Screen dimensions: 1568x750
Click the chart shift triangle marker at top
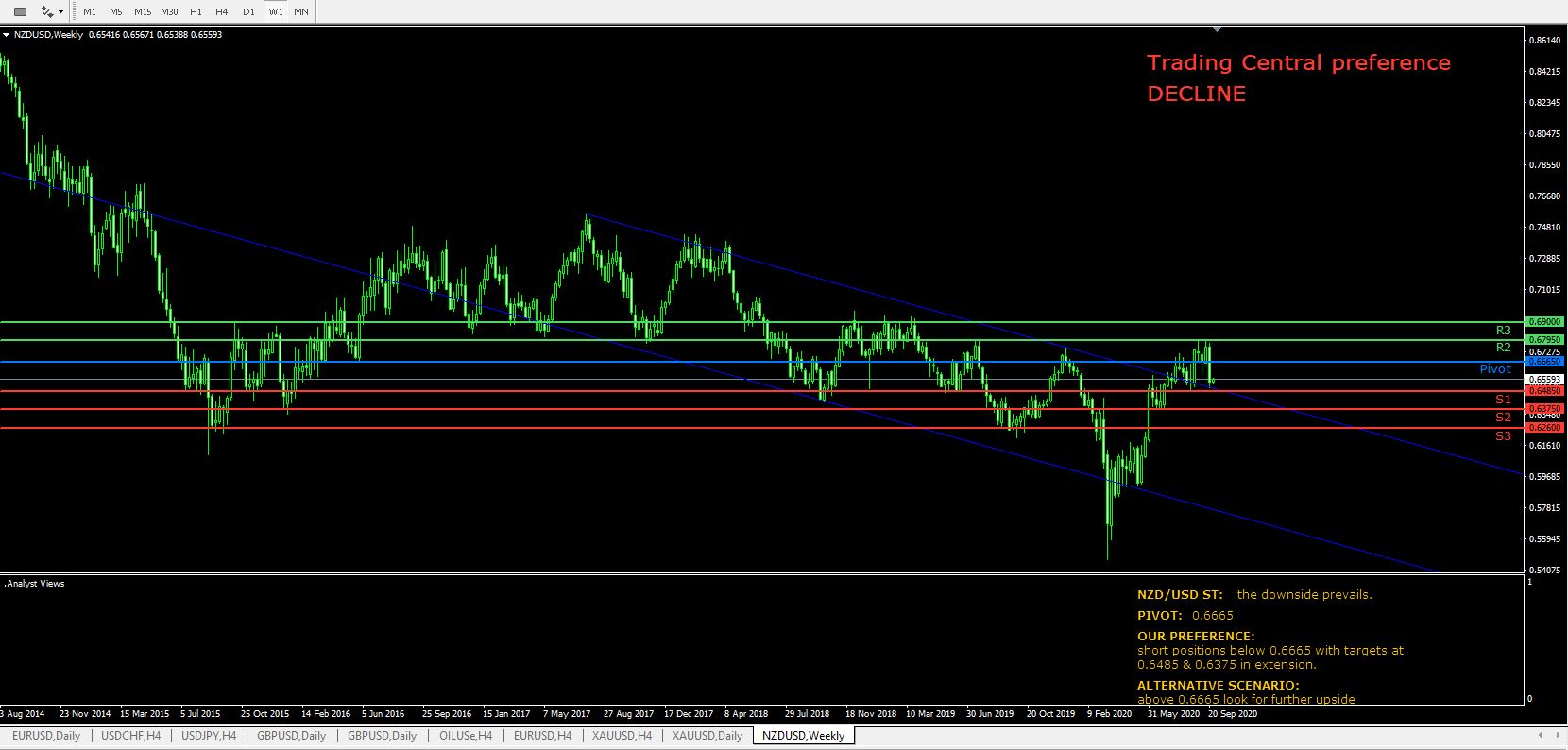tap(1217, 30)
